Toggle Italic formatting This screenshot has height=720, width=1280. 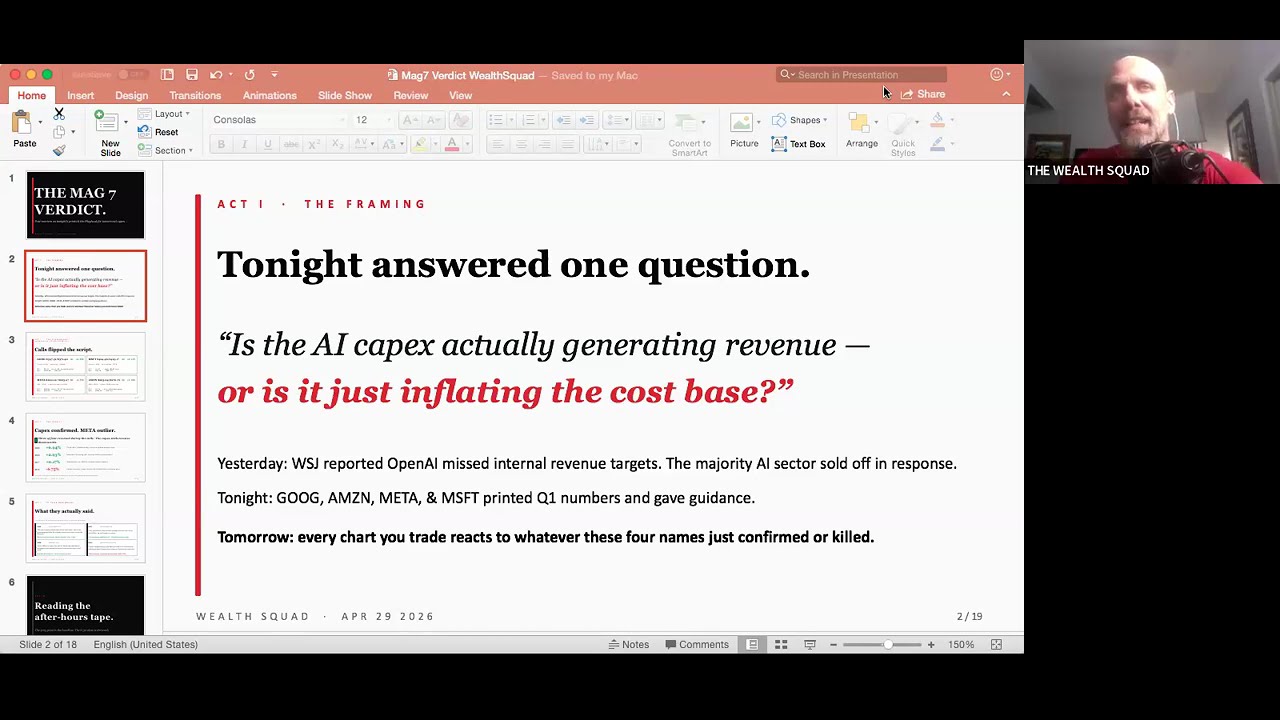(x=244, y=144)
